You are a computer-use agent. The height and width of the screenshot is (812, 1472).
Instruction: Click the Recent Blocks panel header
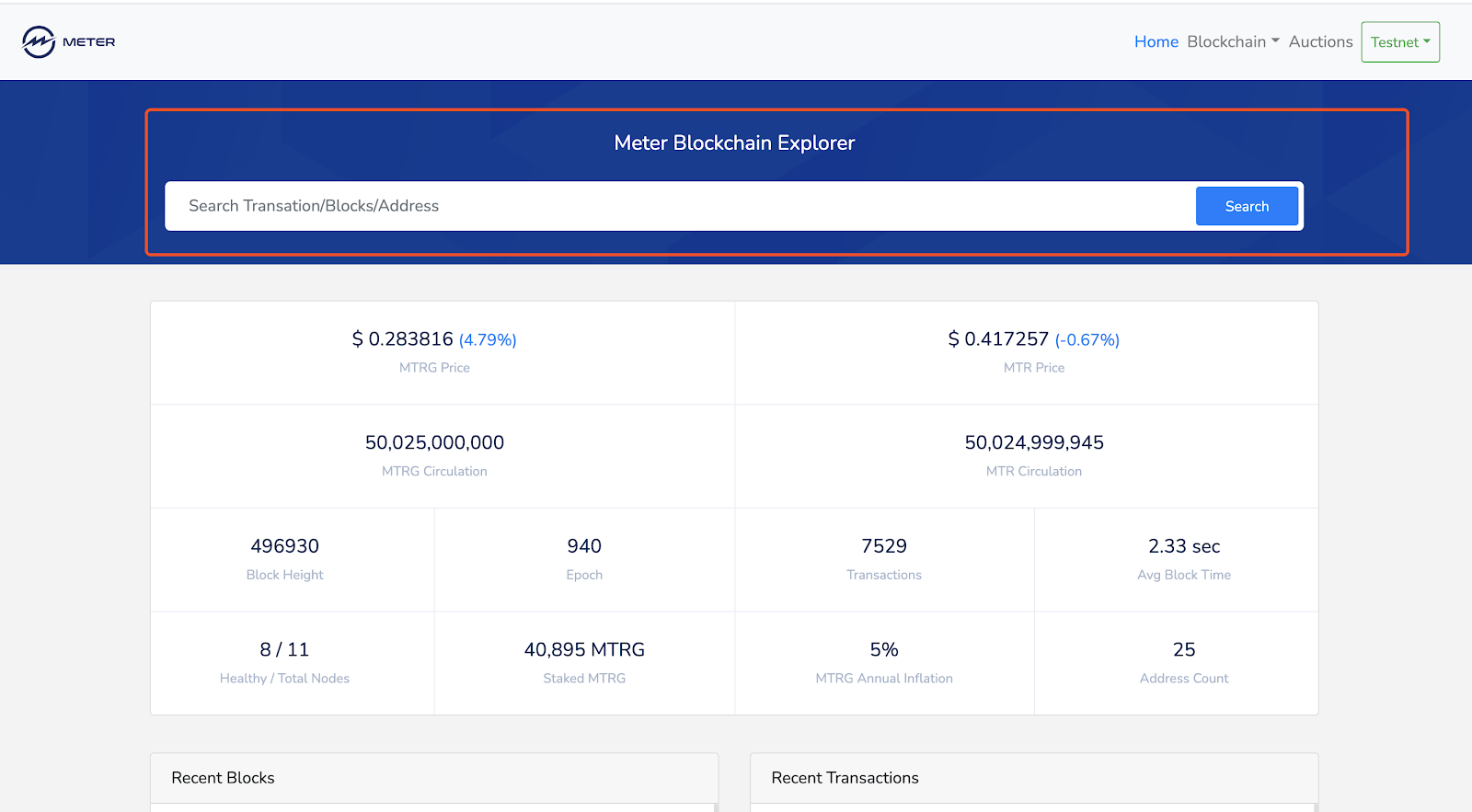tap(434, 778)
